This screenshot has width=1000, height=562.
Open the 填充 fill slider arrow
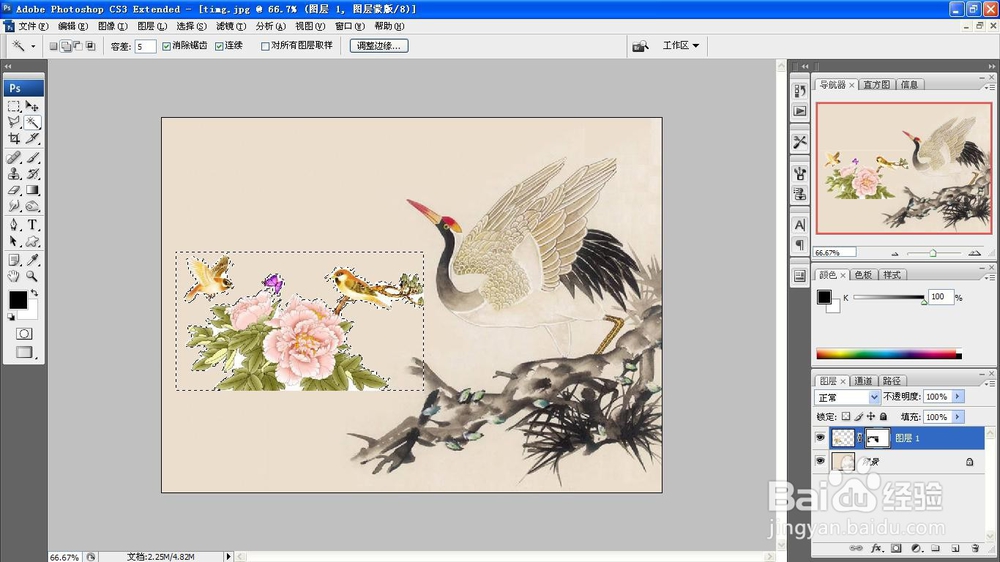pyautogui.click(x=957, y=417)
